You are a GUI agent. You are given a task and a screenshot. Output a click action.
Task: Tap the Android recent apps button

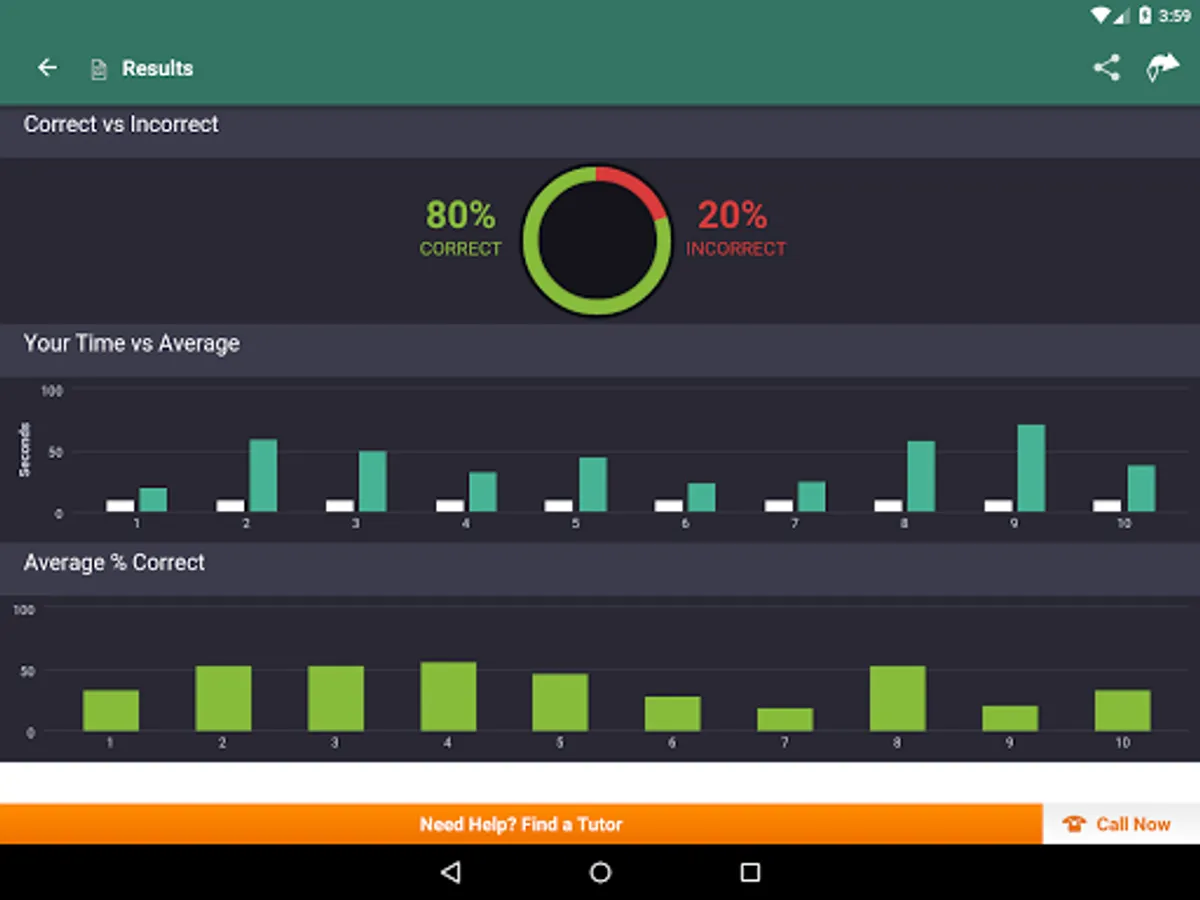(x=750, y=872)
